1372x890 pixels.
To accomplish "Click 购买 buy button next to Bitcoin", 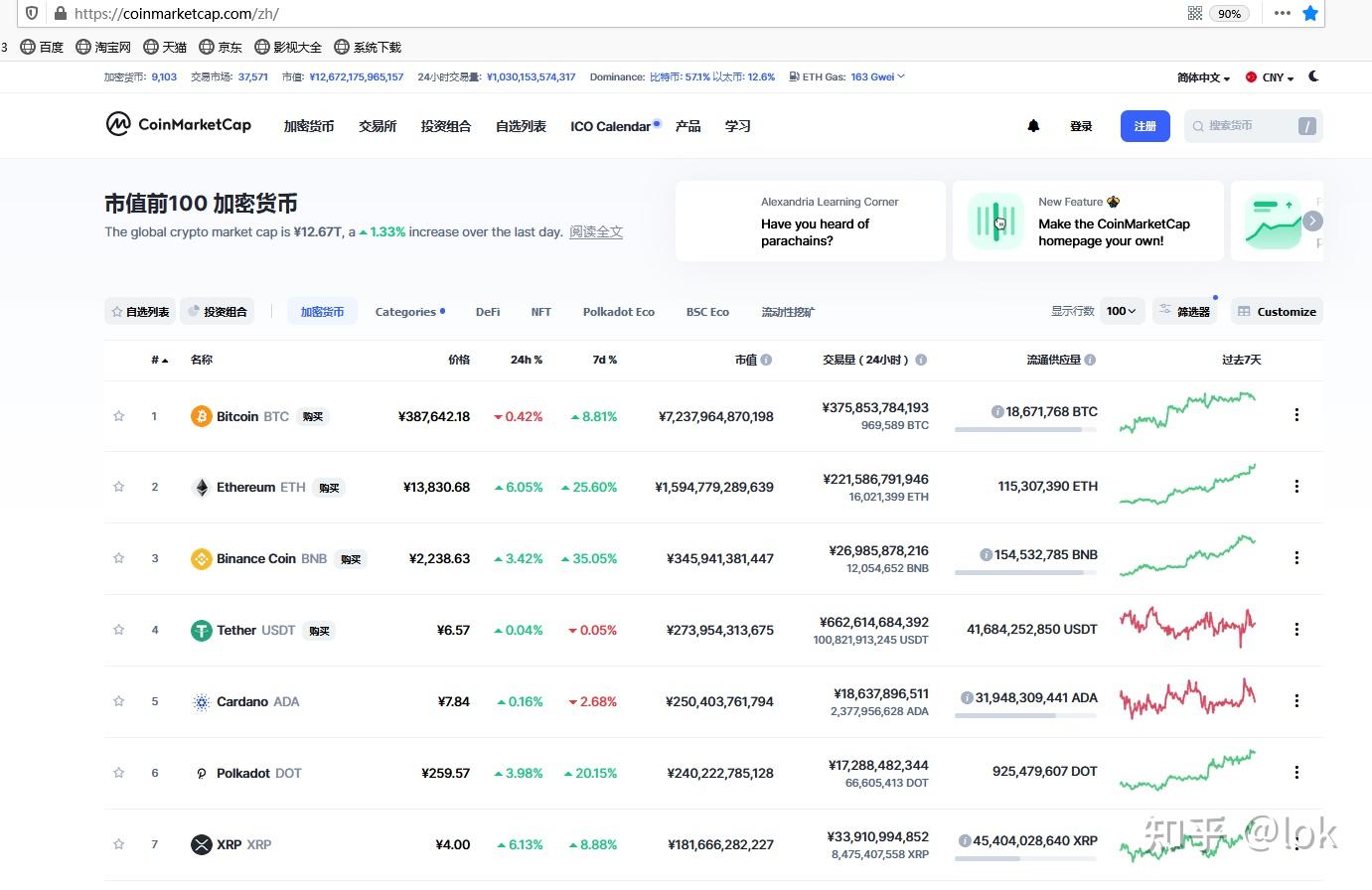I will tap(313, 416).
